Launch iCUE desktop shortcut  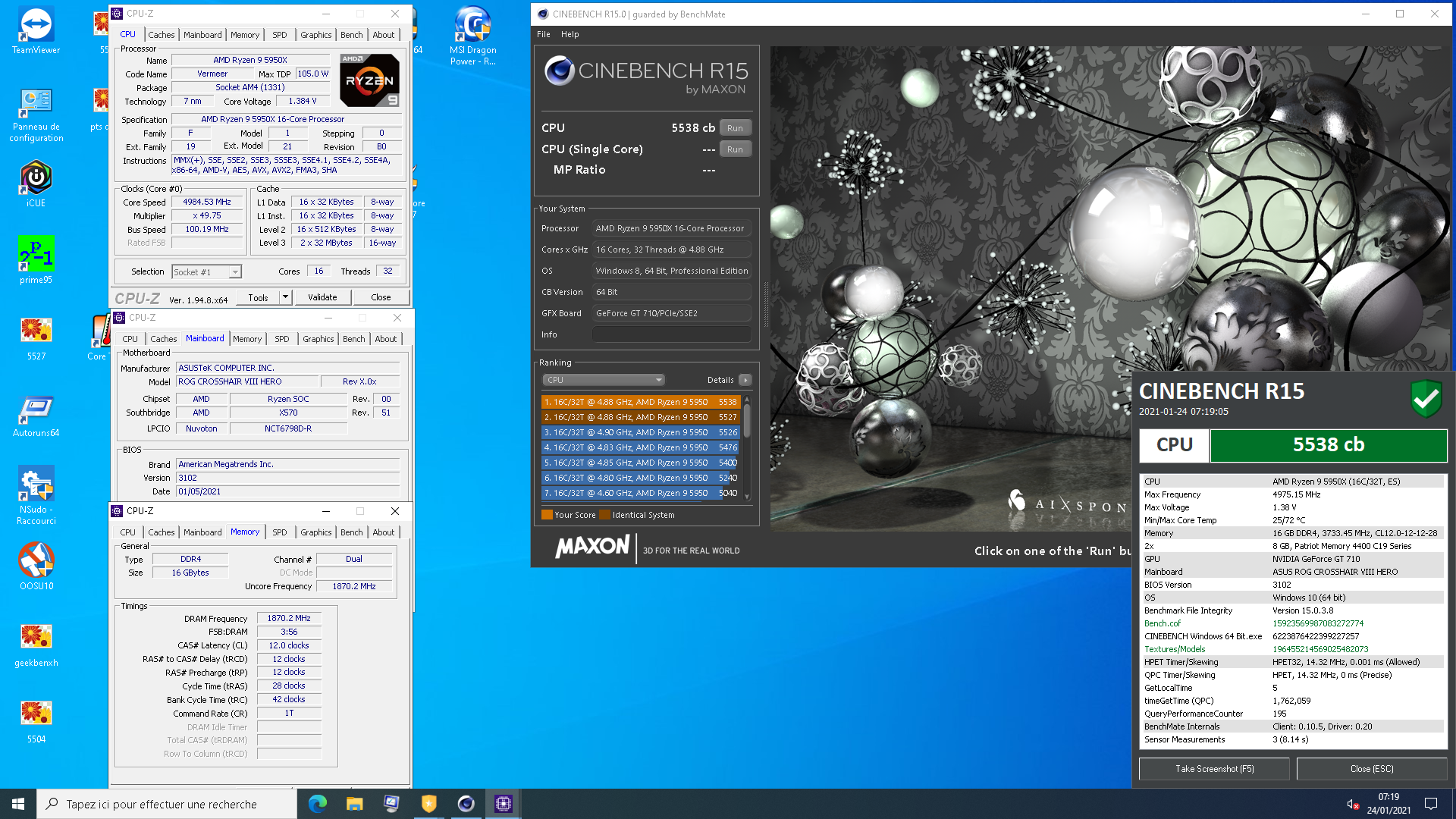[x=36, y=184]
